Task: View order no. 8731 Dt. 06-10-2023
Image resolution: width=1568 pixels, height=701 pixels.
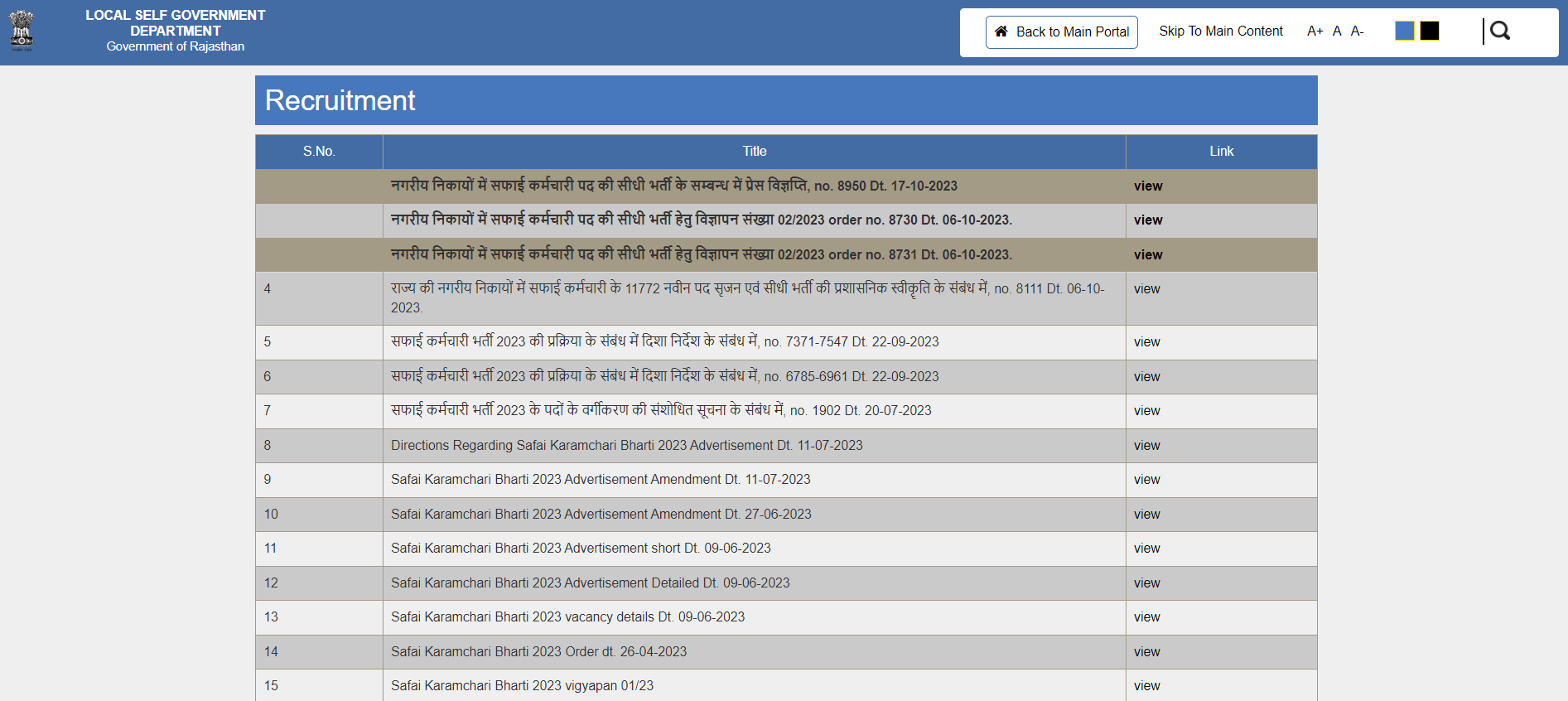Action: (x=1148, y=254)
